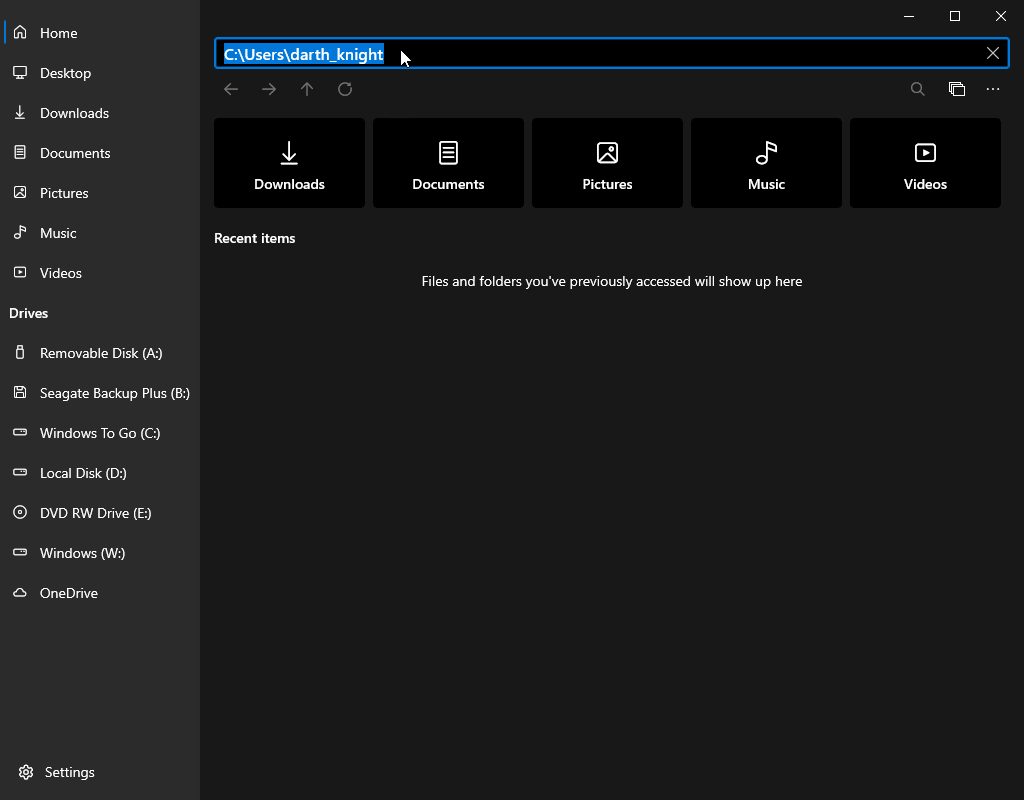
Task: Click the forward navigation arrow
Action: pos(268,89)
